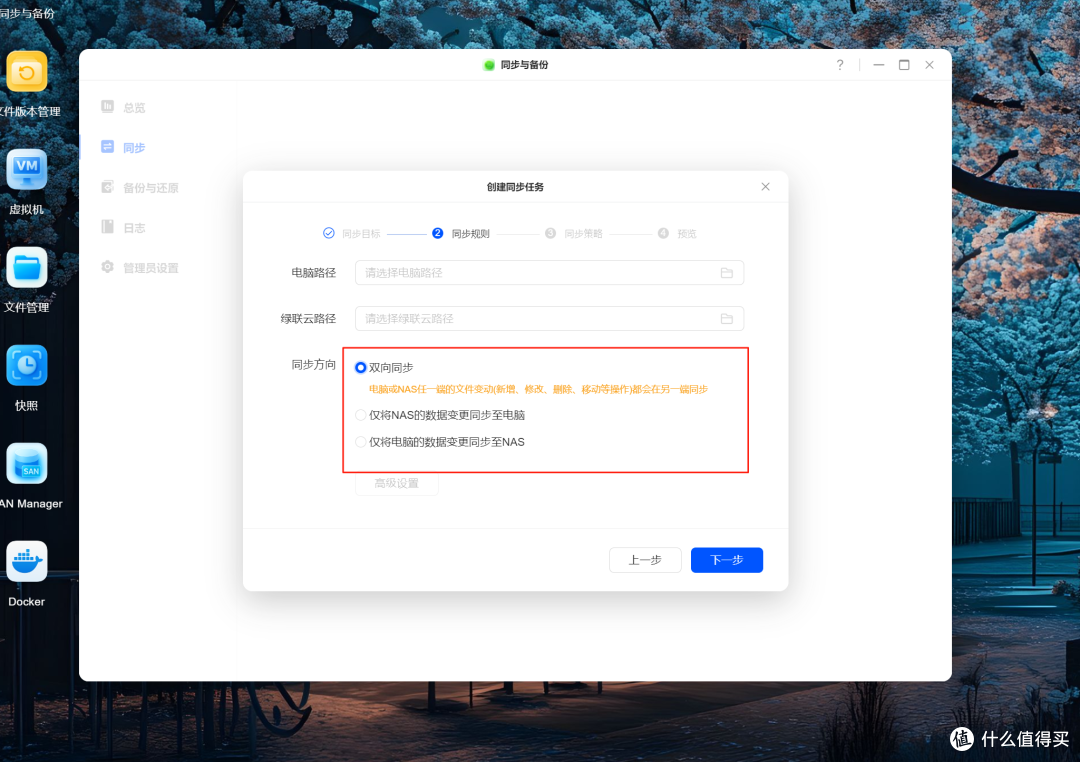Click the 请选择绿联云路径 input field
Image resolution: width=1080 pixels, height=762 pixels.
point(549,318)
